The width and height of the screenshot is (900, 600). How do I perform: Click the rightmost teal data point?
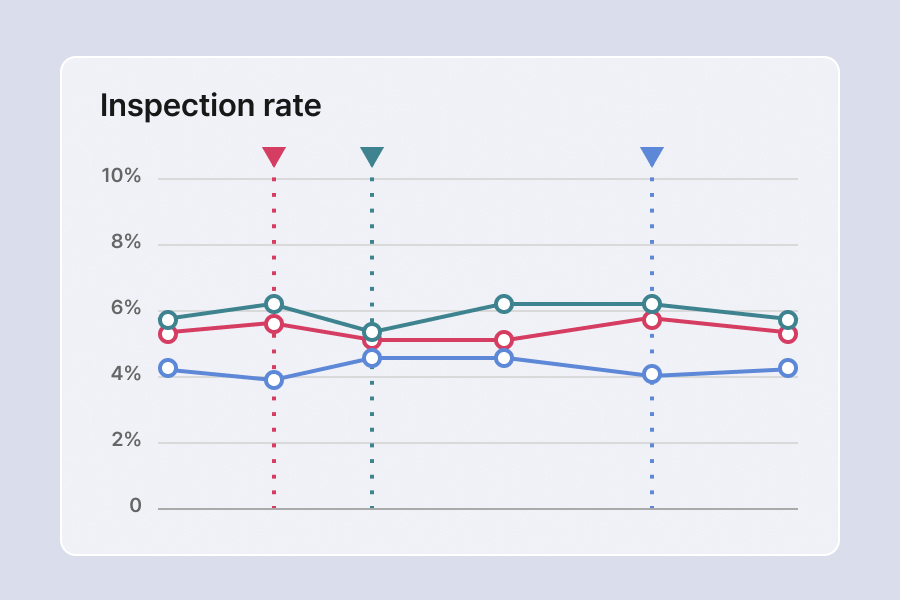point(788,320)
